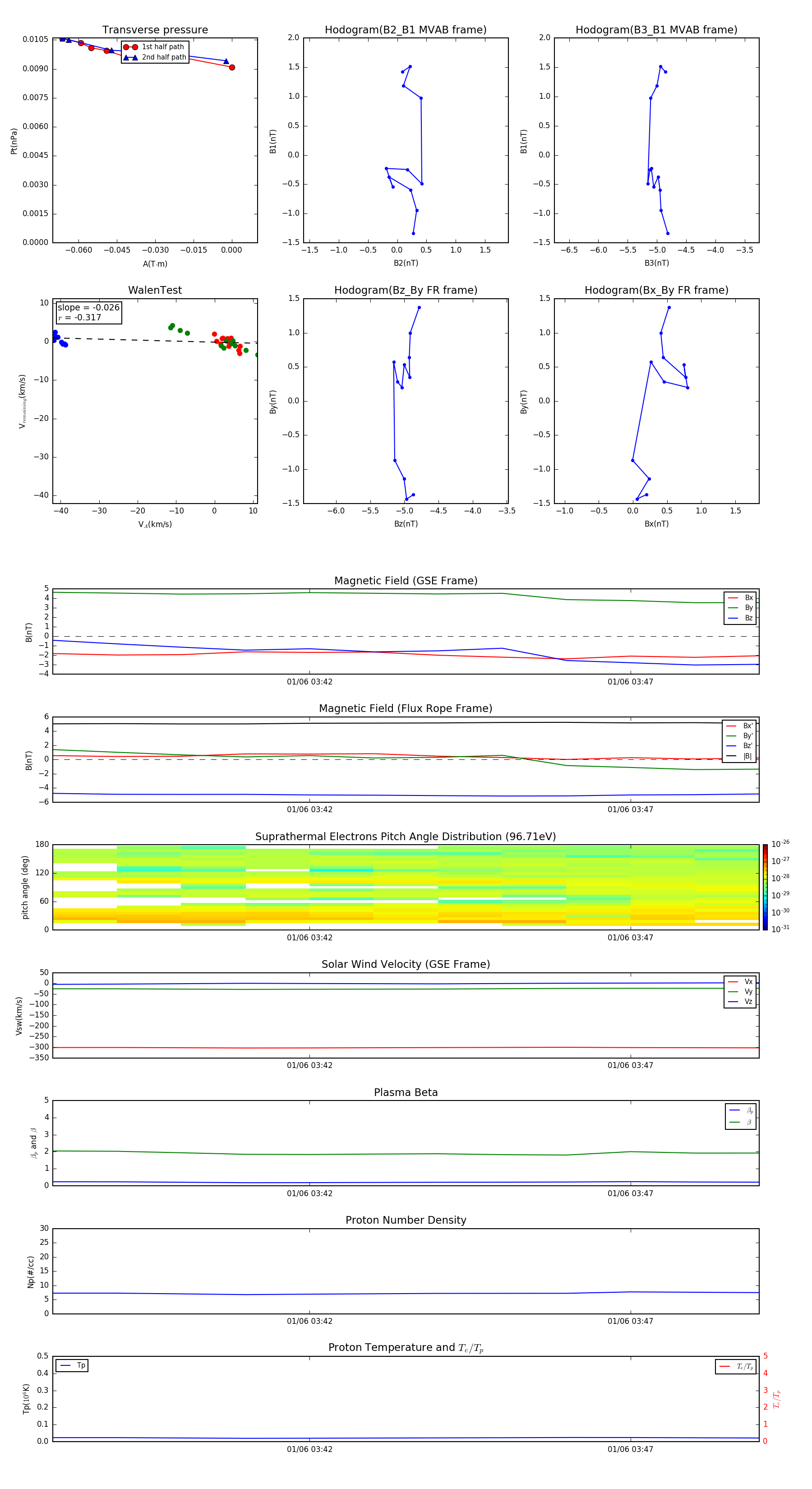The width and height of the screenshot is (812, 1489).
Task: Click the 'WalenTest' plot title
Action: coord(155,290)
